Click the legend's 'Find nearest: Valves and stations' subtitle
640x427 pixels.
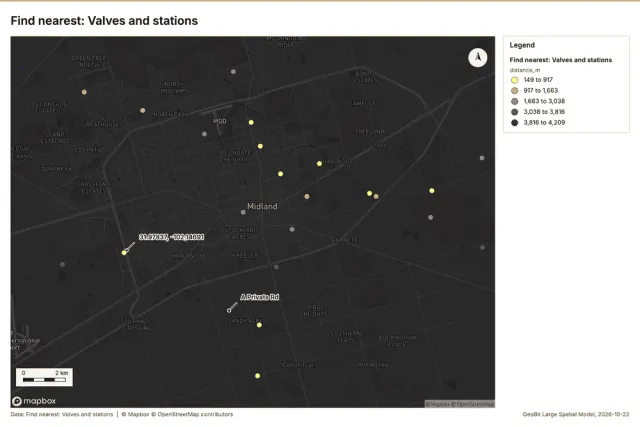pyautogui.click(x=560, y=60)
